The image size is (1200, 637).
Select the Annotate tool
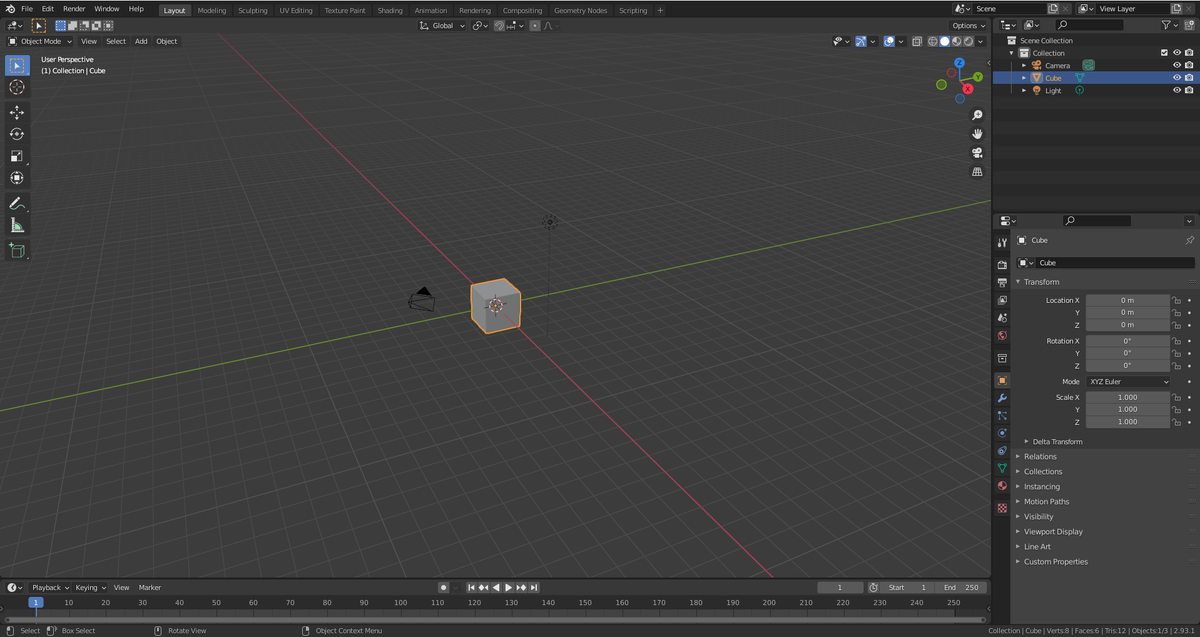tap(17, 203)
